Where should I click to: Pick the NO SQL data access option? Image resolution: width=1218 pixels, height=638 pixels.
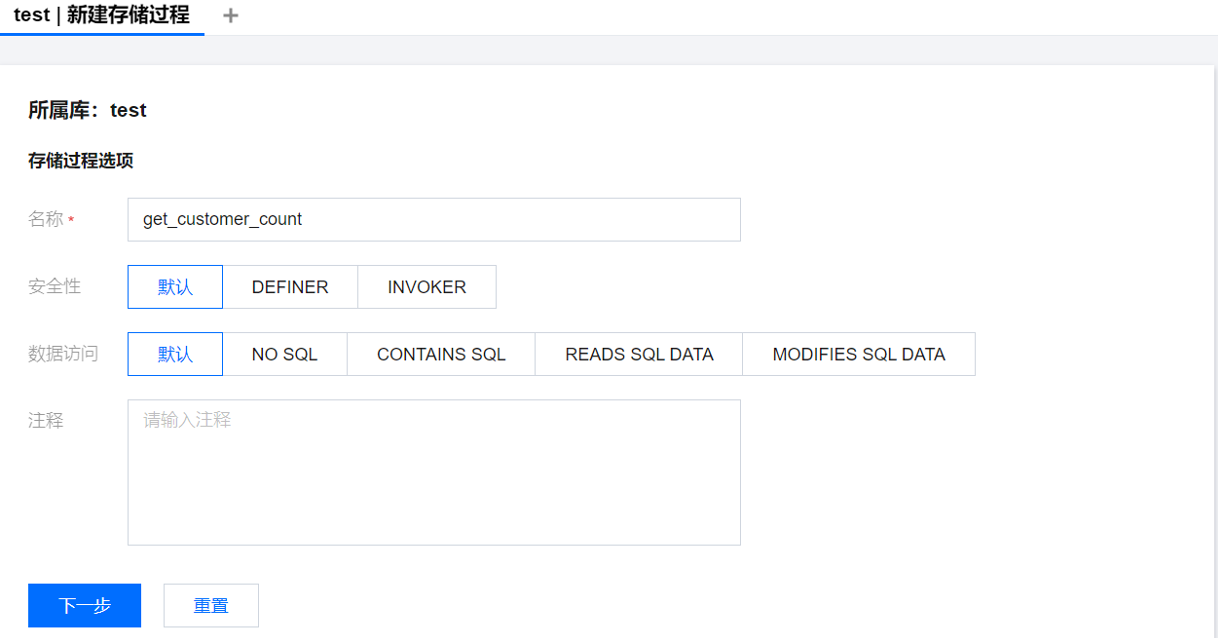pos(285,354)
